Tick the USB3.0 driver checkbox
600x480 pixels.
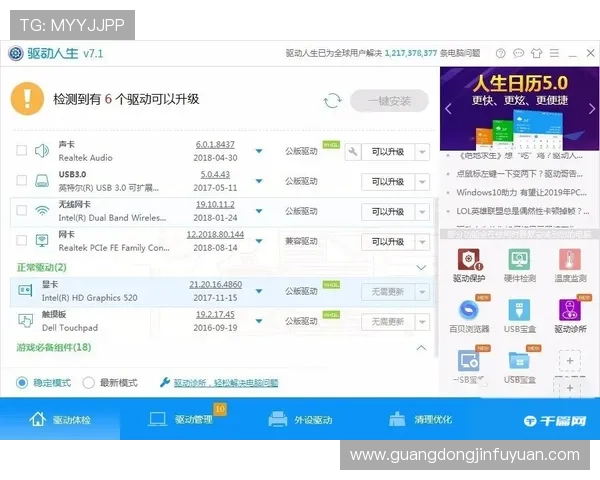(22, 180)
